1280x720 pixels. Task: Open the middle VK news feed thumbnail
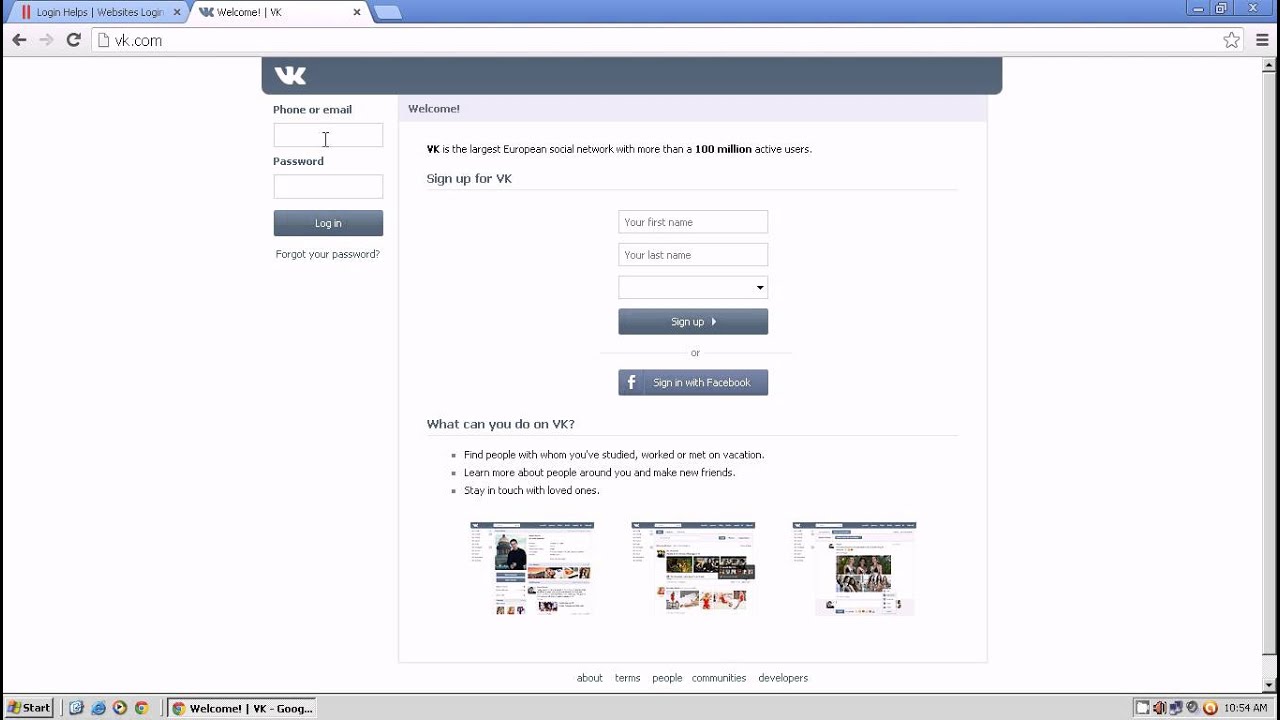(693, 568)
